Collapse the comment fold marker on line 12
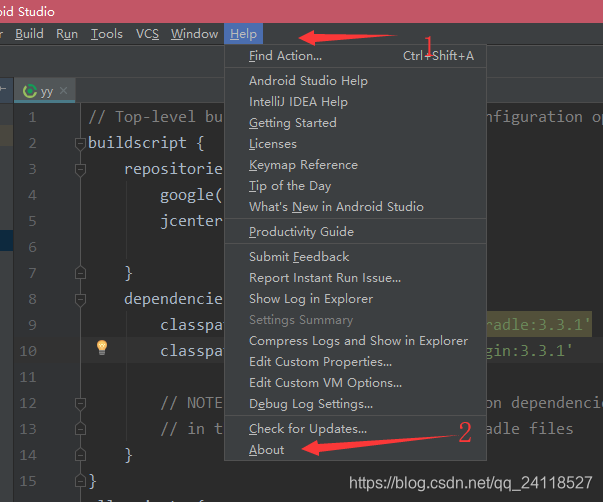This screenshot has height=502, width=603. point(80,403)
